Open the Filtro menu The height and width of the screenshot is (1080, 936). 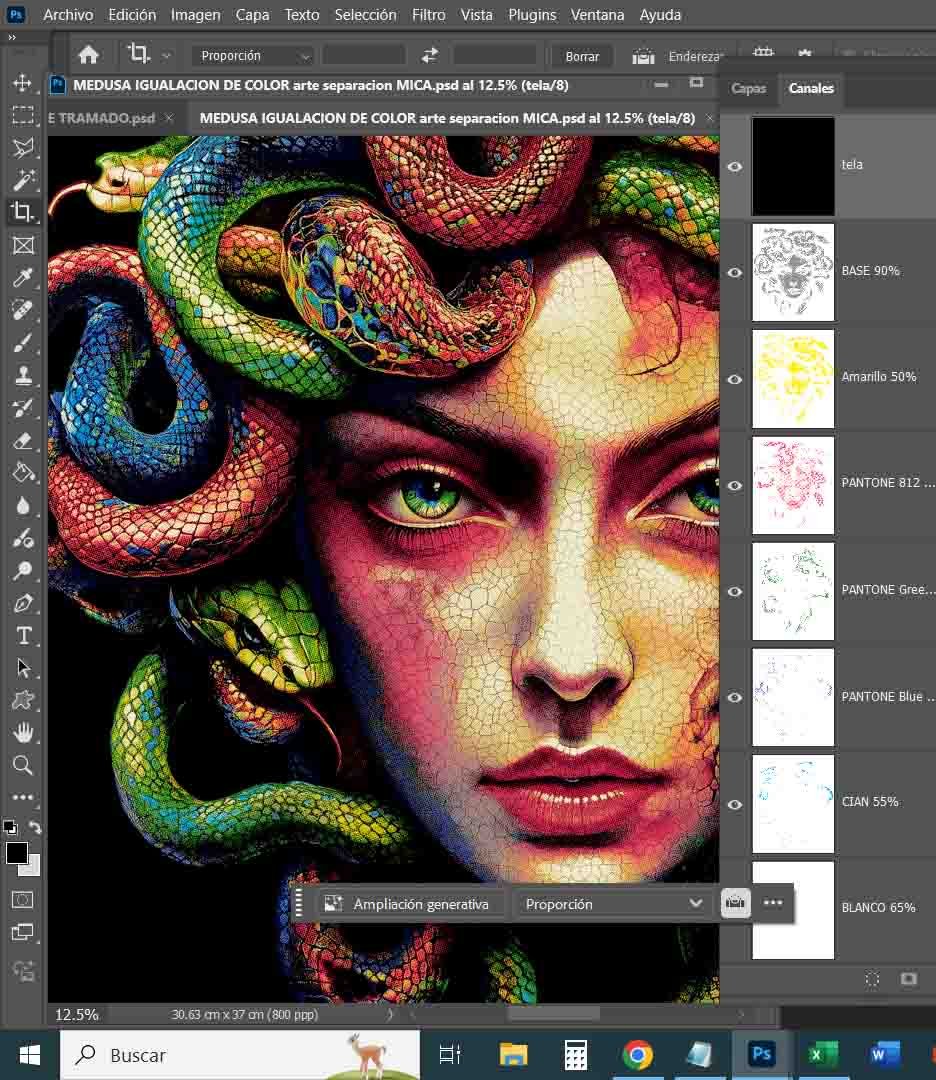point(428,15)
